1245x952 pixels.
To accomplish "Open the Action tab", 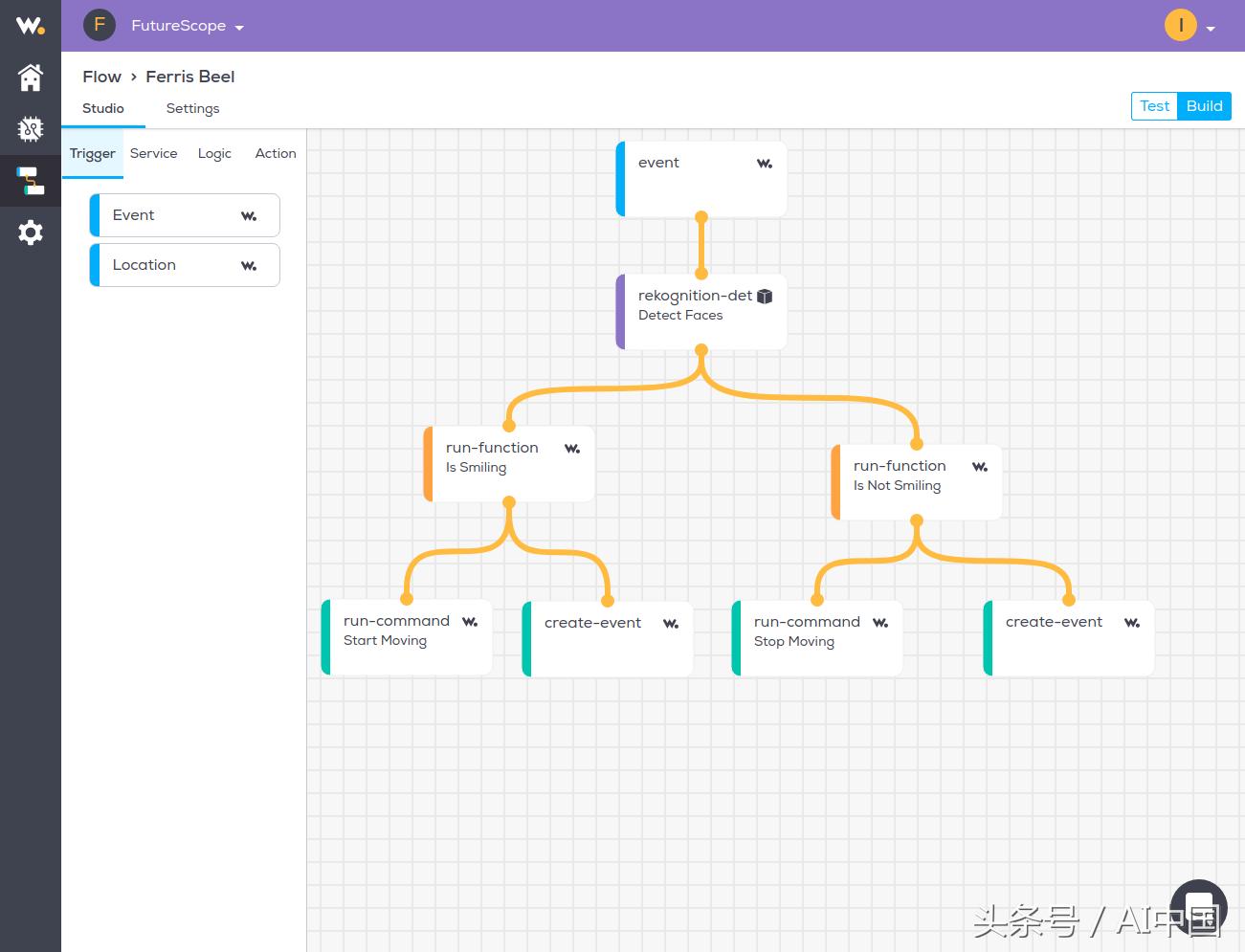I will (276, 153).
